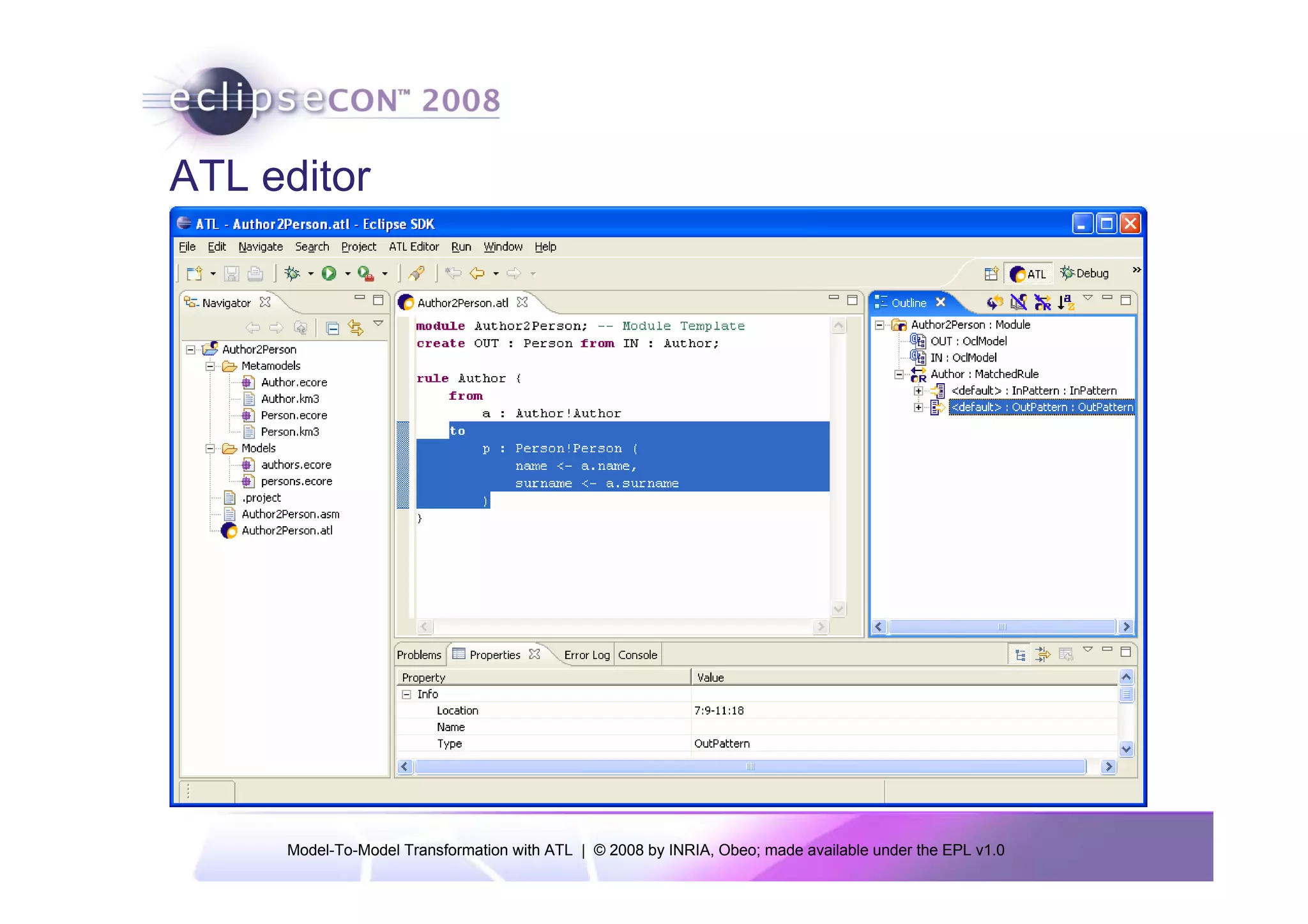Screen dimensions: 1308x924
Task: Open the Navigate menu
Action: point(261,246)
